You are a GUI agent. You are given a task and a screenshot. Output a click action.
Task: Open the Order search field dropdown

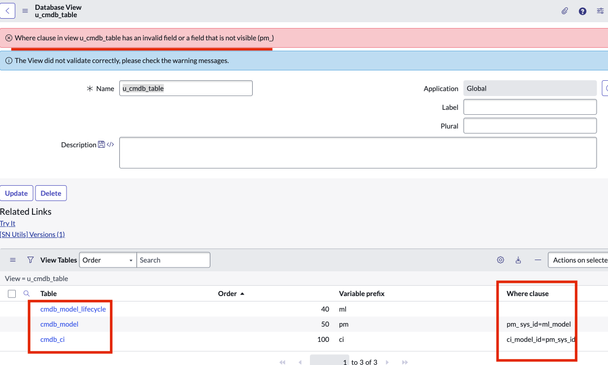click(108, 260)
